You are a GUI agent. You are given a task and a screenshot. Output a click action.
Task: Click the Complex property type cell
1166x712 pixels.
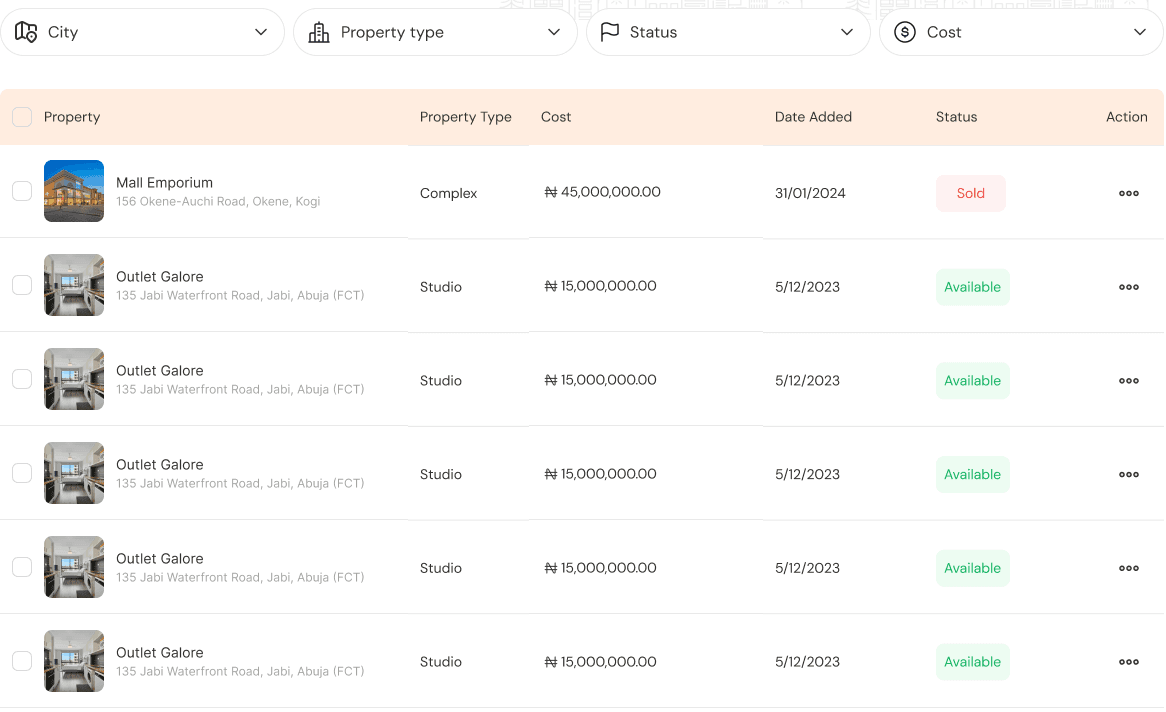tap(448, 193)
